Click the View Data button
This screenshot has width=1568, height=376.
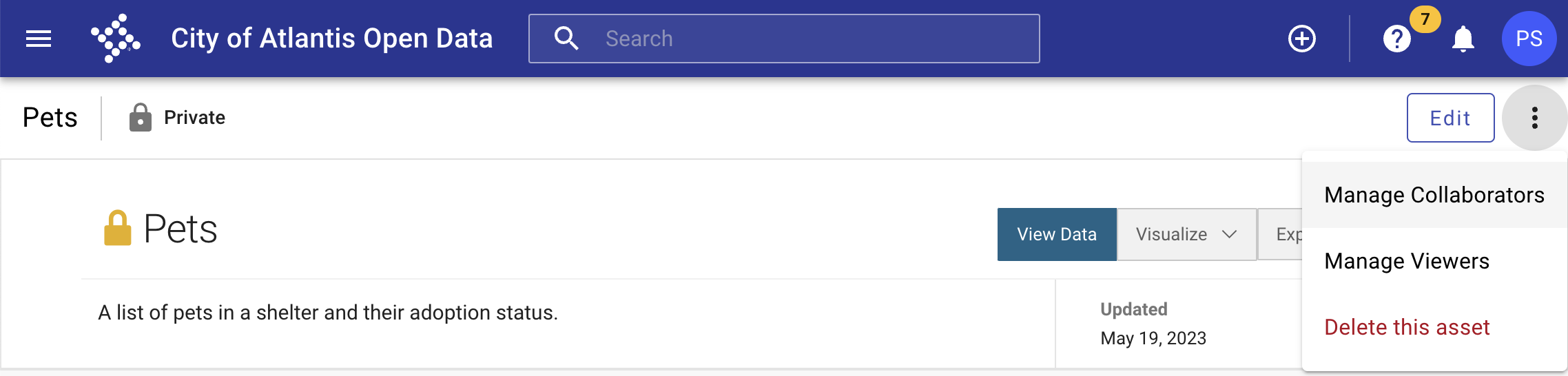(x=1057, y=234)
